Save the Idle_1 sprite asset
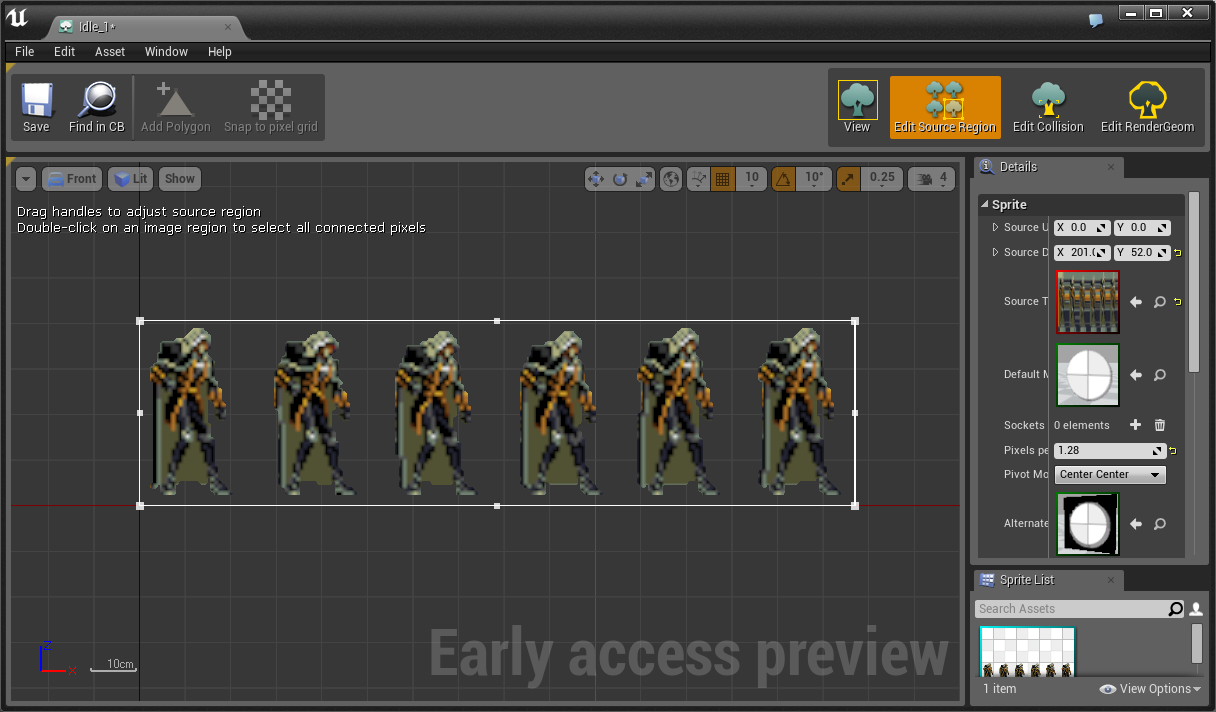This screenshot has width=1216, height=712. pos(36,107)
